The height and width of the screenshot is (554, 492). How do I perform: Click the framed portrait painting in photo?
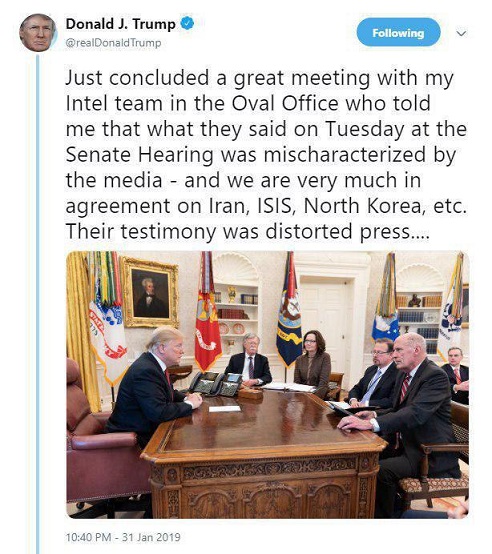pyautogui.click(x=150, y=293)
